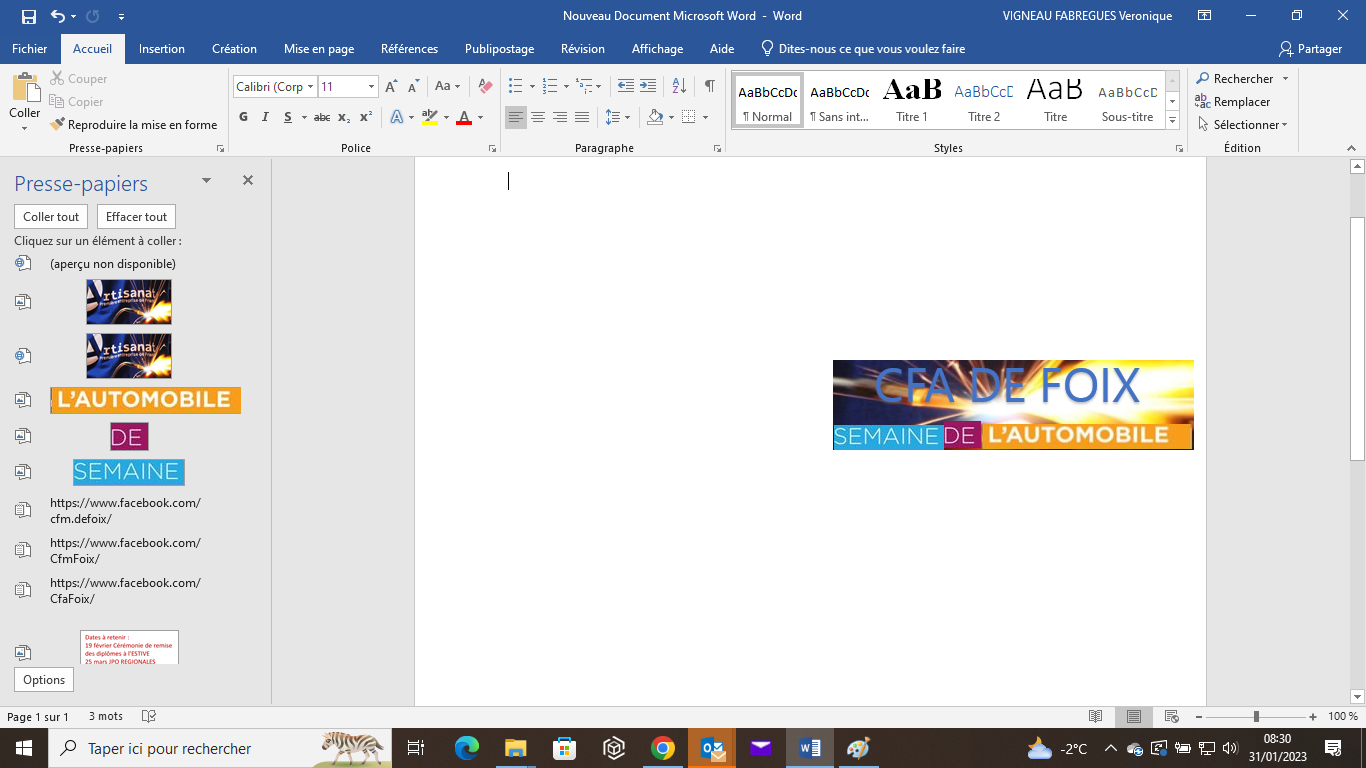Switch to read mode in the status bar
The height and width of the screenshot is (768, 1366).
click(x=1096, y=717)
